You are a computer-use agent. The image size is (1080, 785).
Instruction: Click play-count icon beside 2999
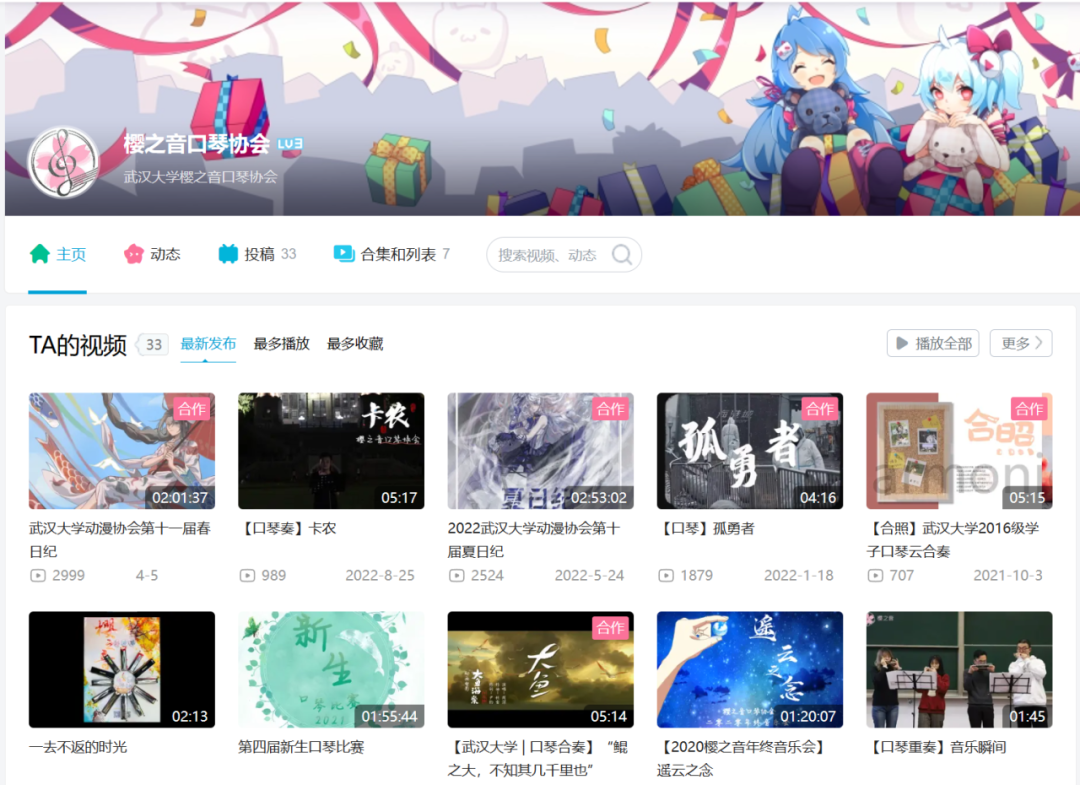pos(38,576)
